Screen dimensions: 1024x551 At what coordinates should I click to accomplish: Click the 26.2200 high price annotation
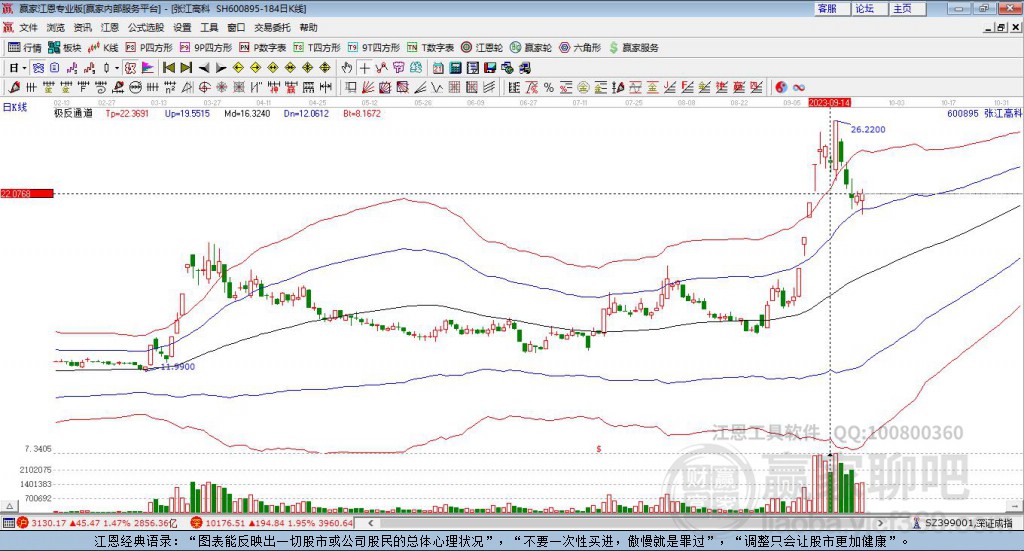click(868, 129)
